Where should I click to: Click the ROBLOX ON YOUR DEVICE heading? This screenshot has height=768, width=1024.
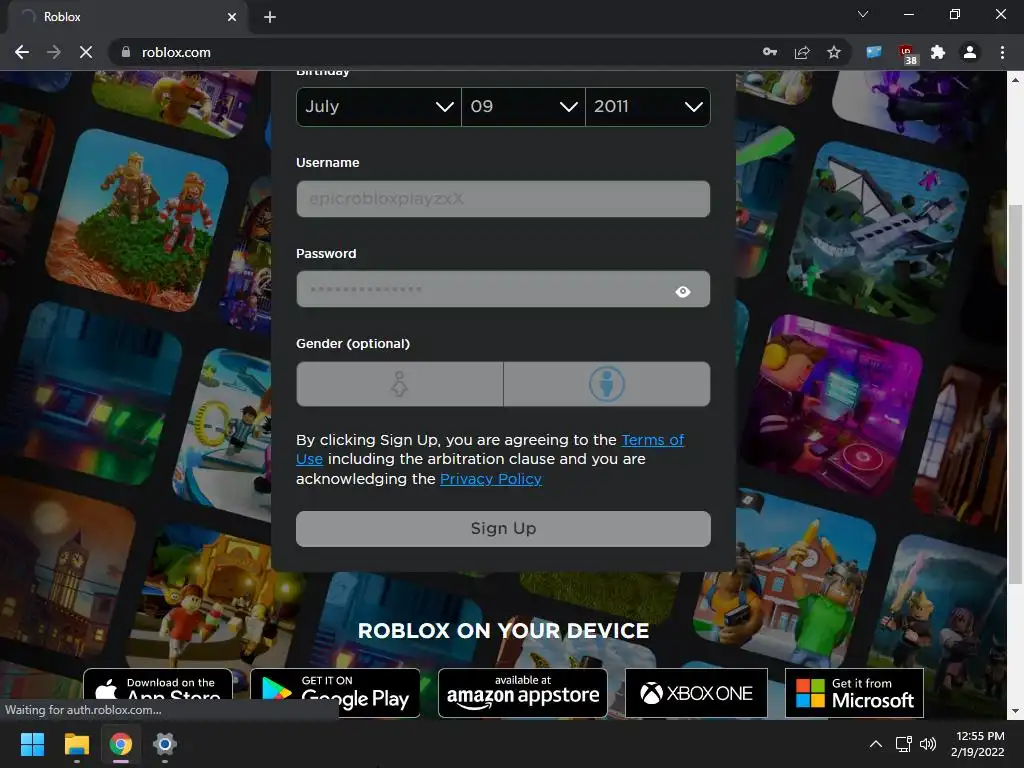503,630
